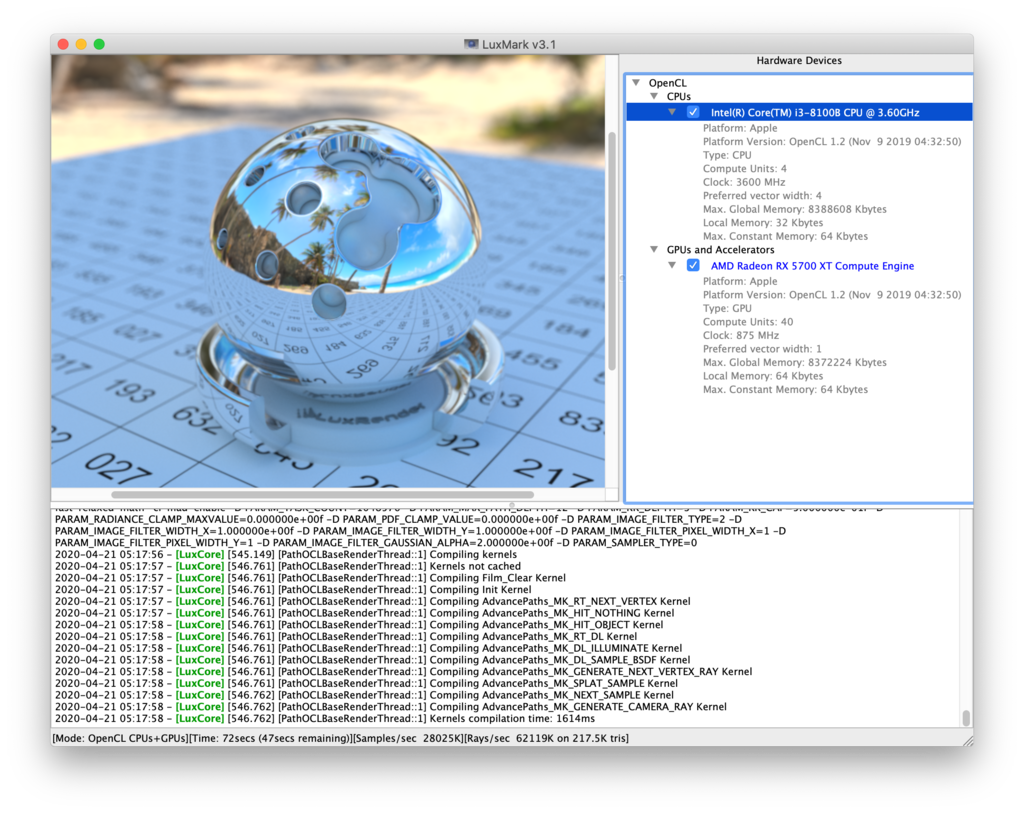
Task: Toggle the AMD Radeon RX 5700 XT checkbox
Action: pos(693,266)
